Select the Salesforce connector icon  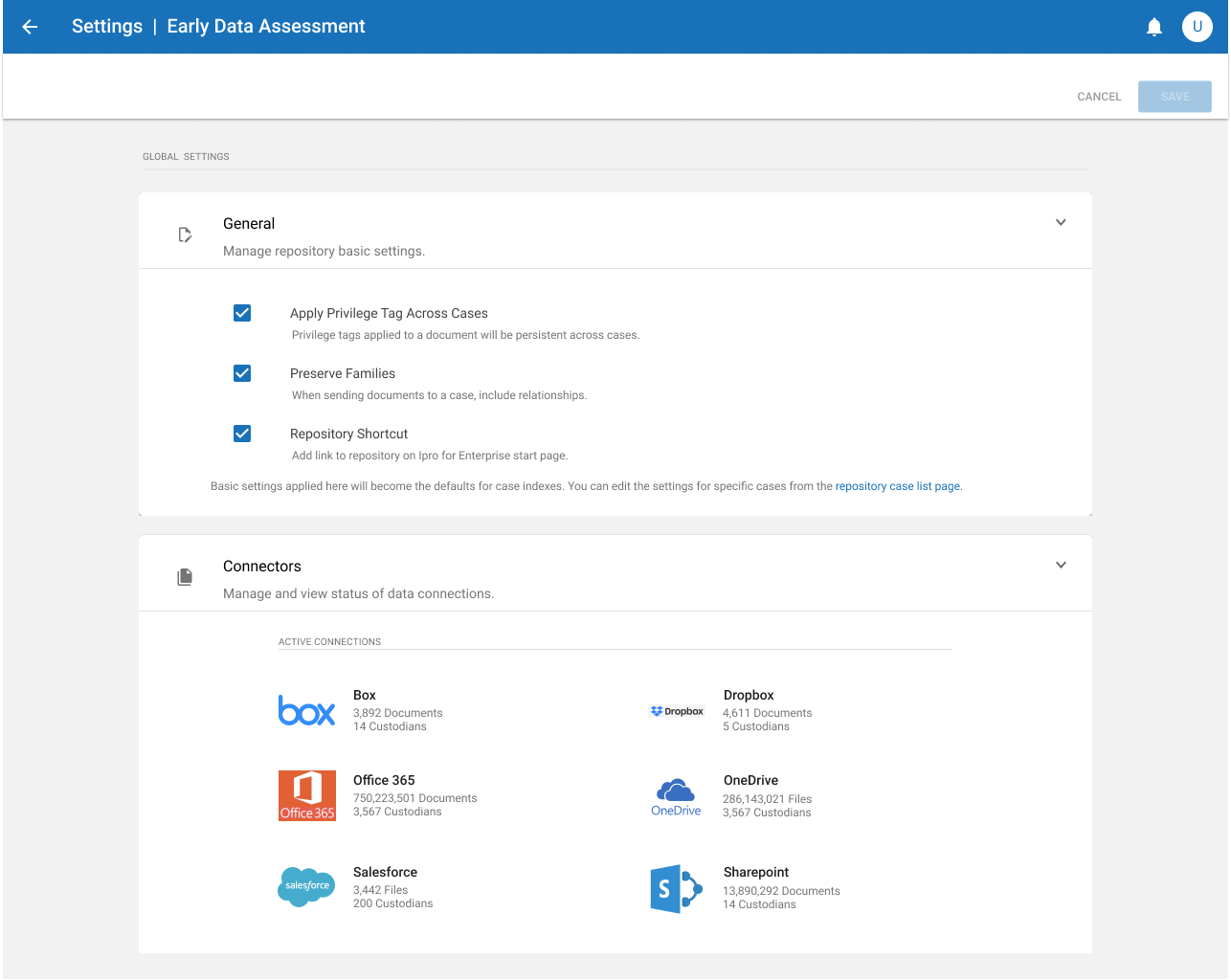tap(306, 886)
